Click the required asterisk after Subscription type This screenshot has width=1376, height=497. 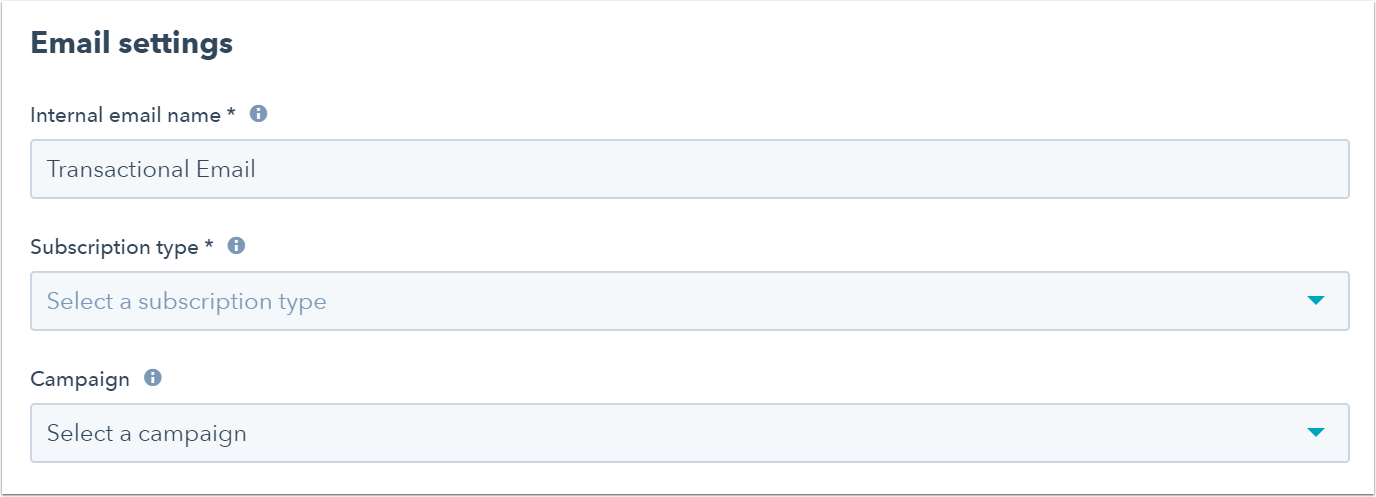[x=209, y=245]
